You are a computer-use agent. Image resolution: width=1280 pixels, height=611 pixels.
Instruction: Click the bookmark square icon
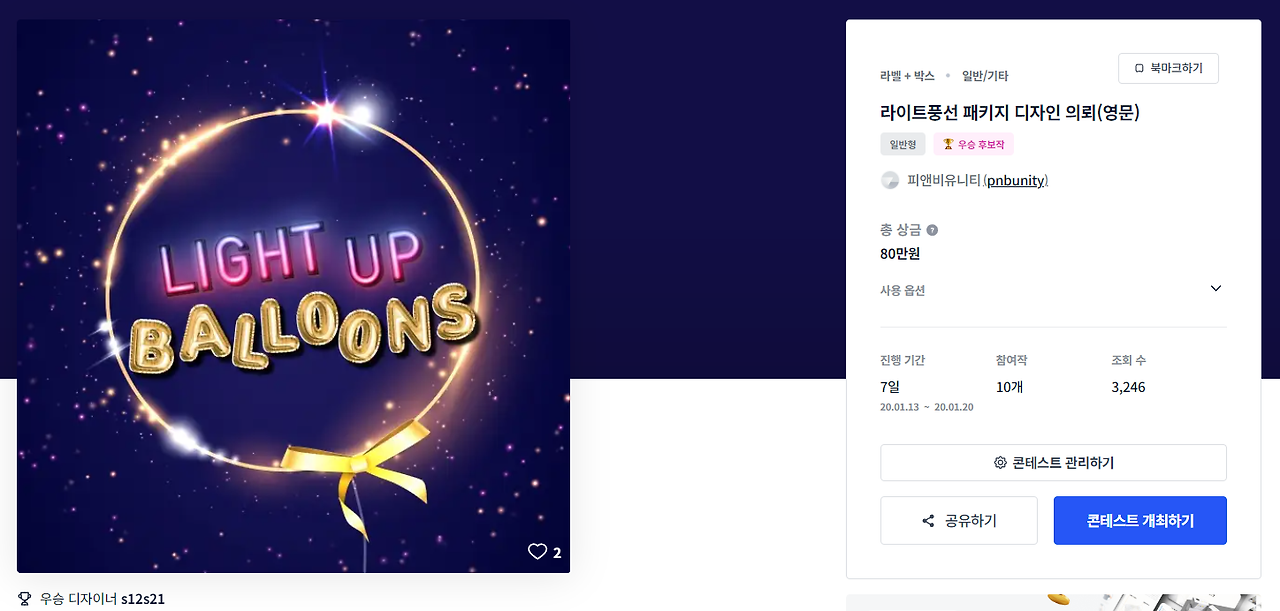click(1139, 69)
